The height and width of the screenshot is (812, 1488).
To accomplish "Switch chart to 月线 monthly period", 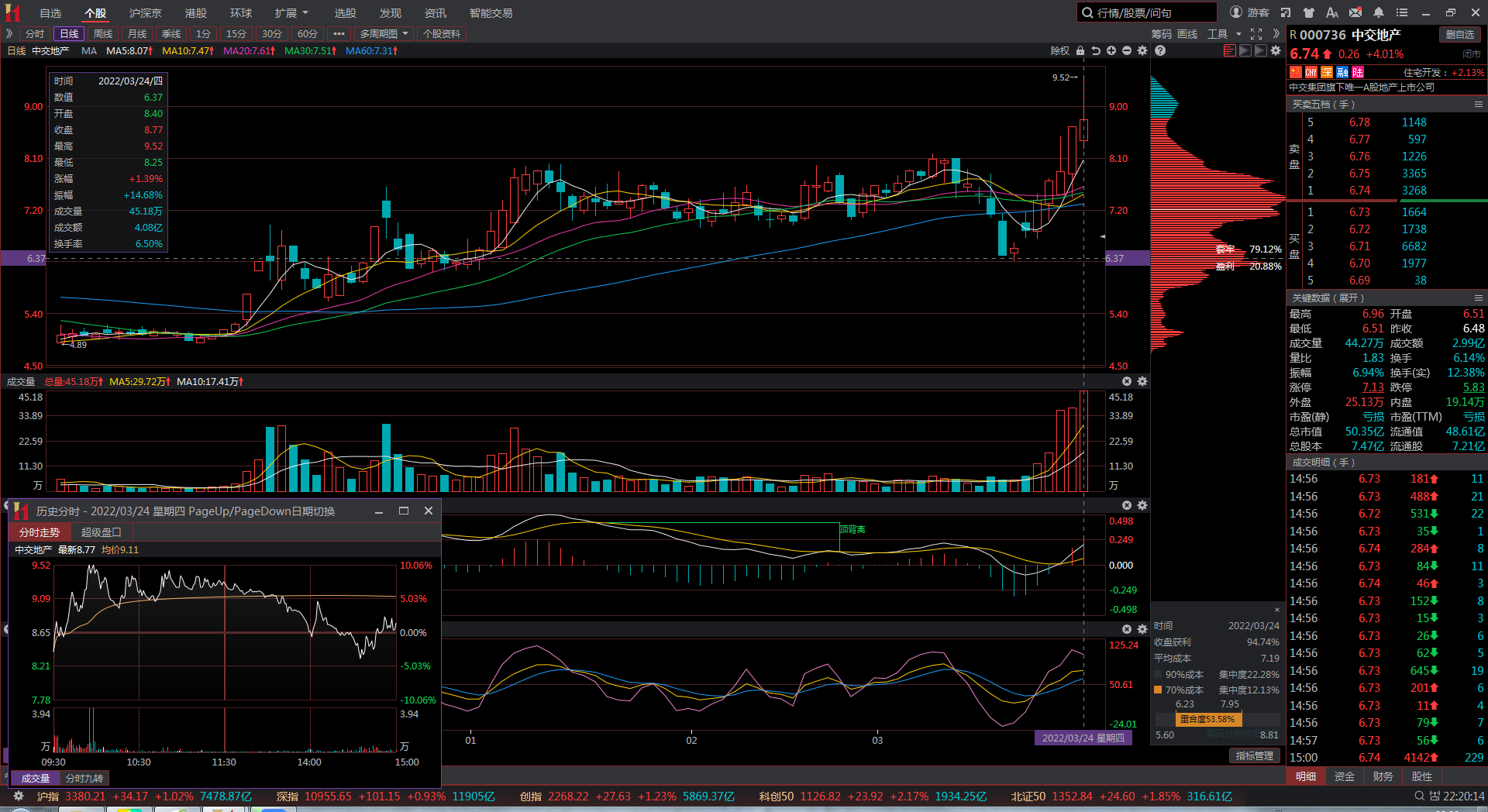I will point(137,34).
